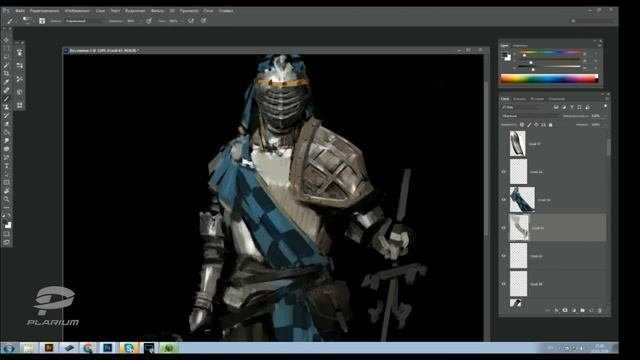
Task: Open the Редактирование menu
Action: (x=44, y=11)
